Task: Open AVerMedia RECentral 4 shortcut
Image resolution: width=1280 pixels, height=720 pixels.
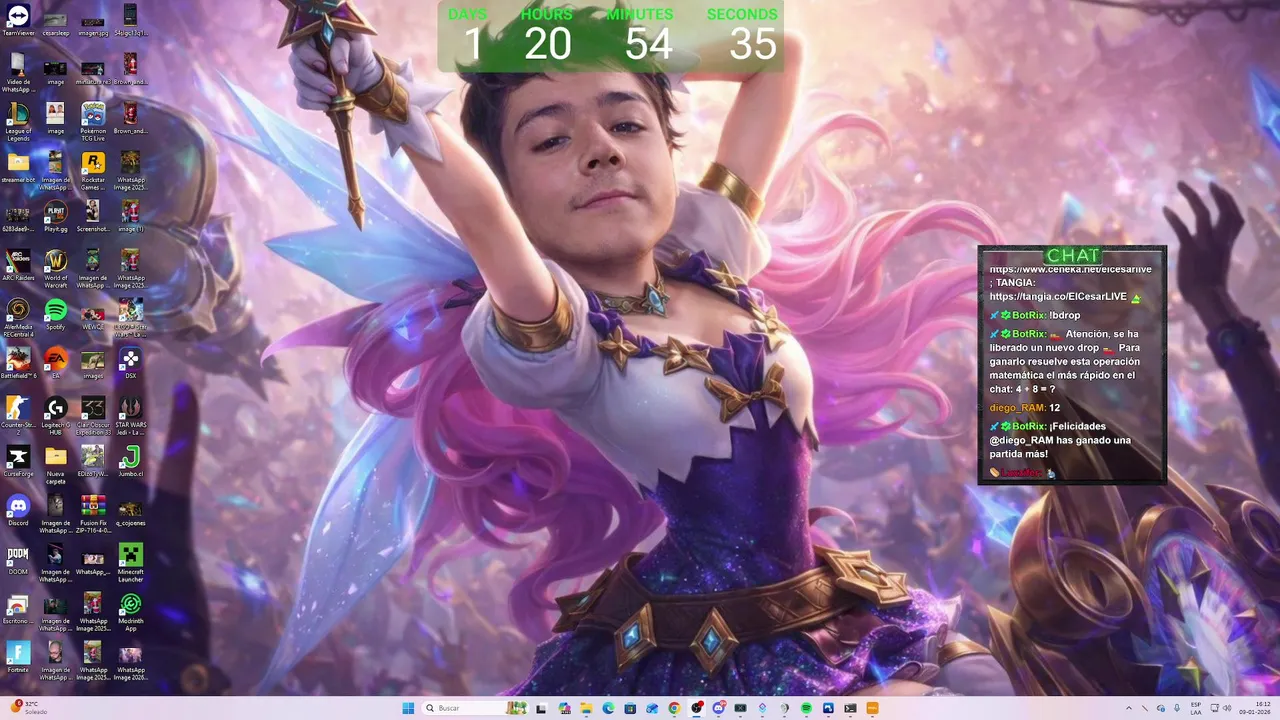Action: 18,317
